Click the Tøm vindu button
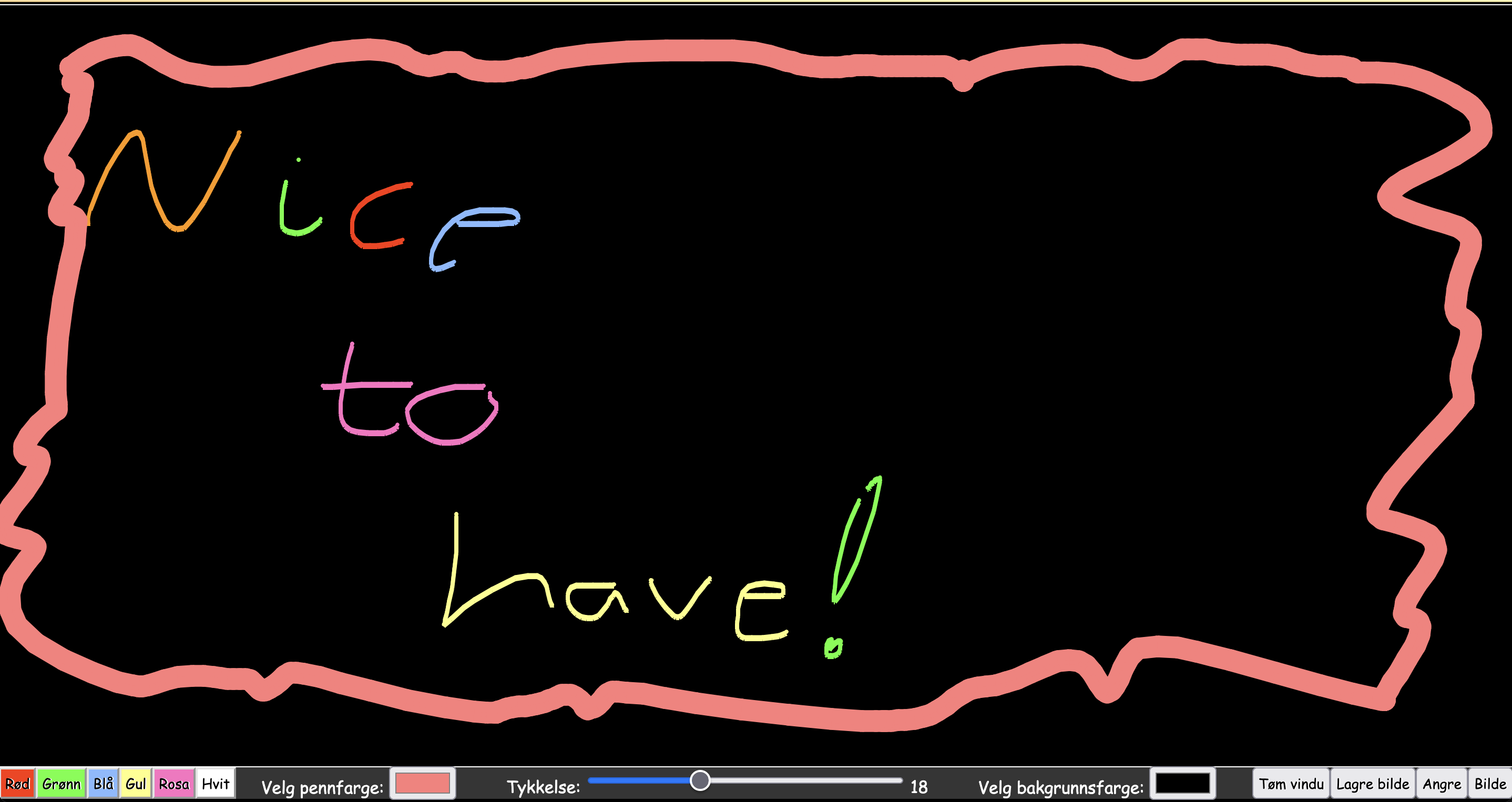1512x802 pixels. point(1291,784)
